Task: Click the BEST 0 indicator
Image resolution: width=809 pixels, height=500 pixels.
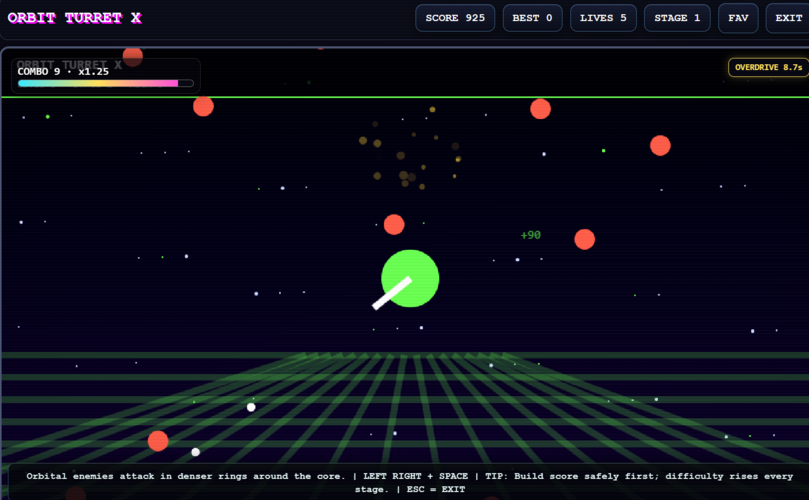Action: tap(532, 18)
